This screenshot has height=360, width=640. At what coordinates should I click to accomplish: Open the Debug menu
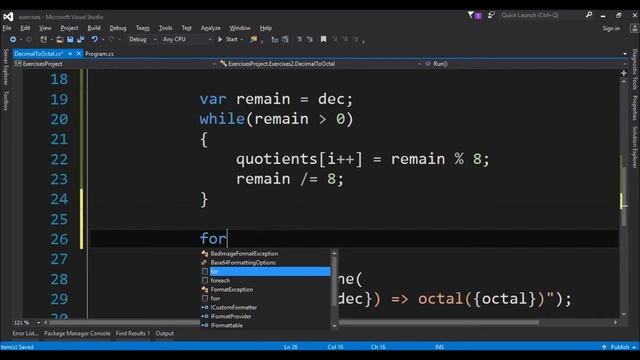[118, 28]
